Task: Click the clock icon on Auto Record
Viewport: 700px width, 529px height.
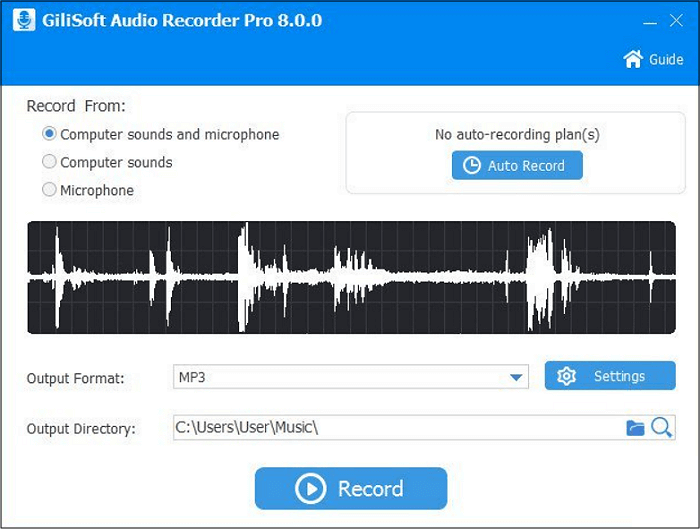Action: point(469,166)
